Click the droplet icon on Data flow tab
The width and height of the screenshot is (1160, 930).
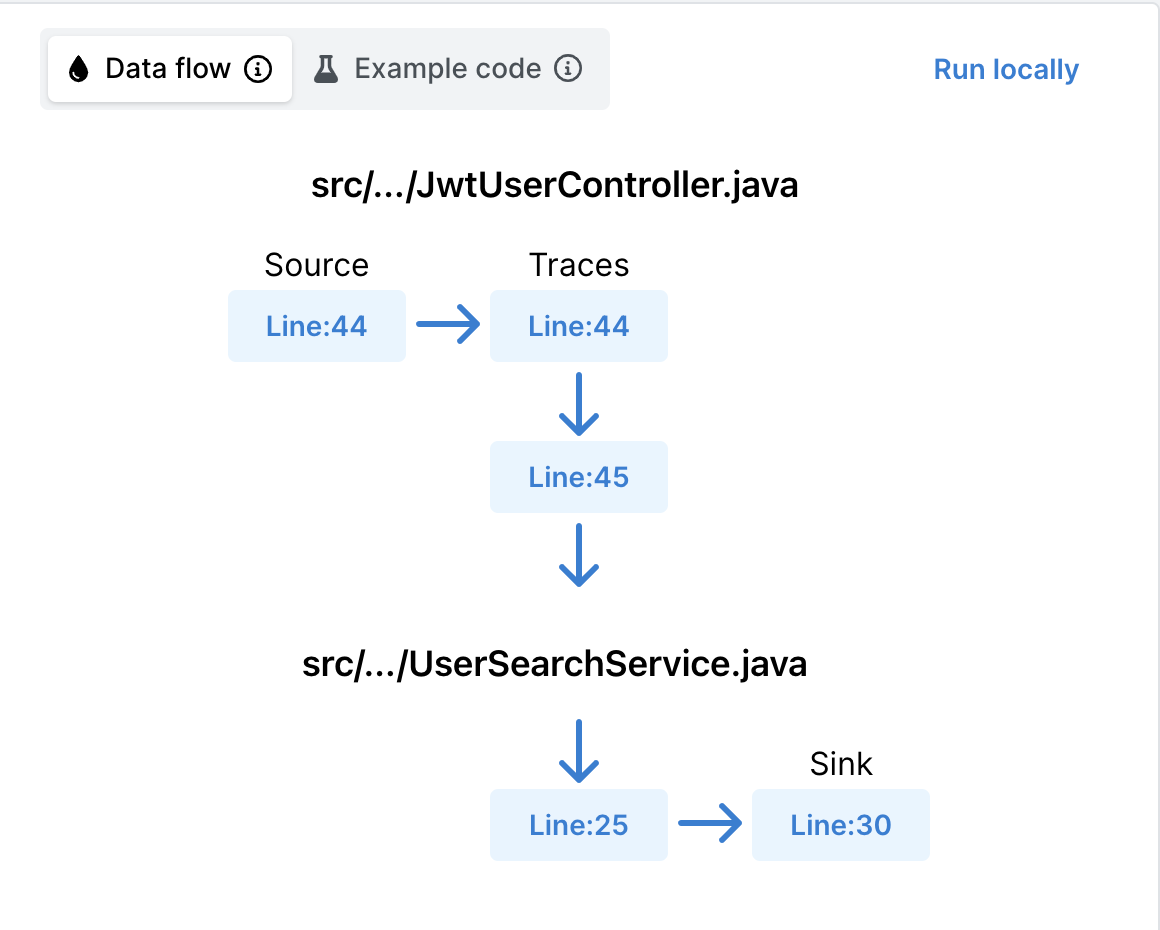[x=78, y=68]
